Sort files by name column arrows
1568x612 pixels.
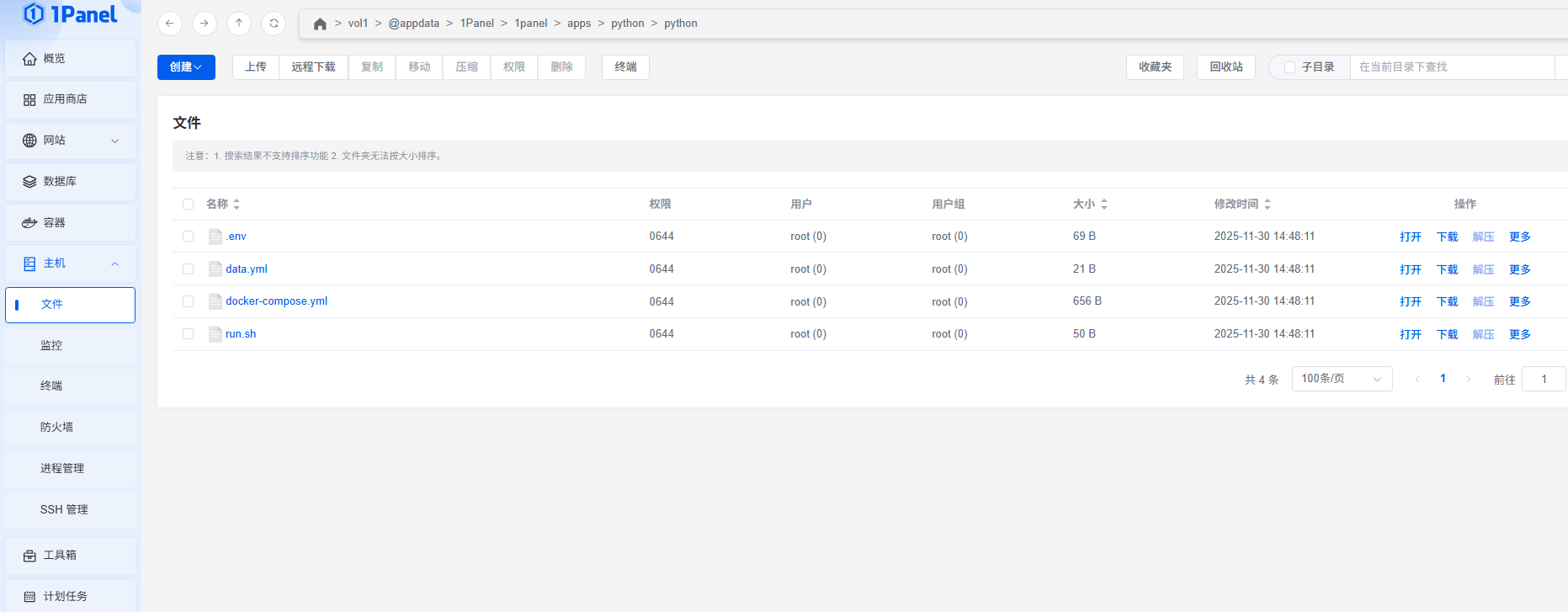[237, 205]
